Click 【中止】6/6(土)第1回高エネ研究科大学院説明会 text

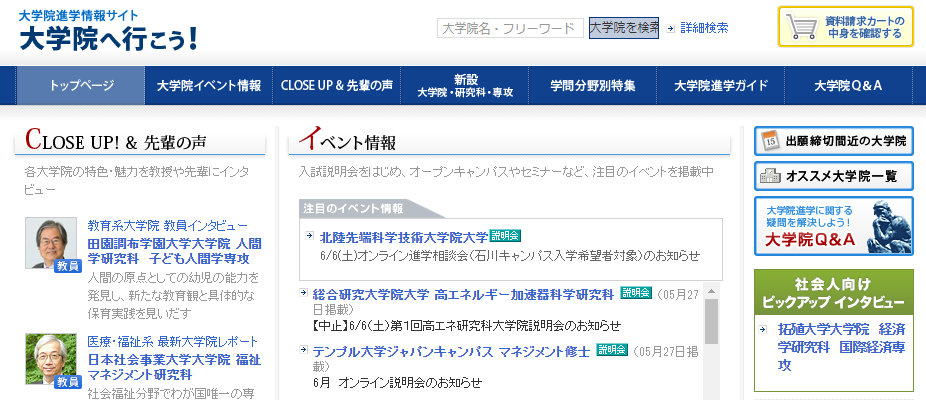pos(467,326)
